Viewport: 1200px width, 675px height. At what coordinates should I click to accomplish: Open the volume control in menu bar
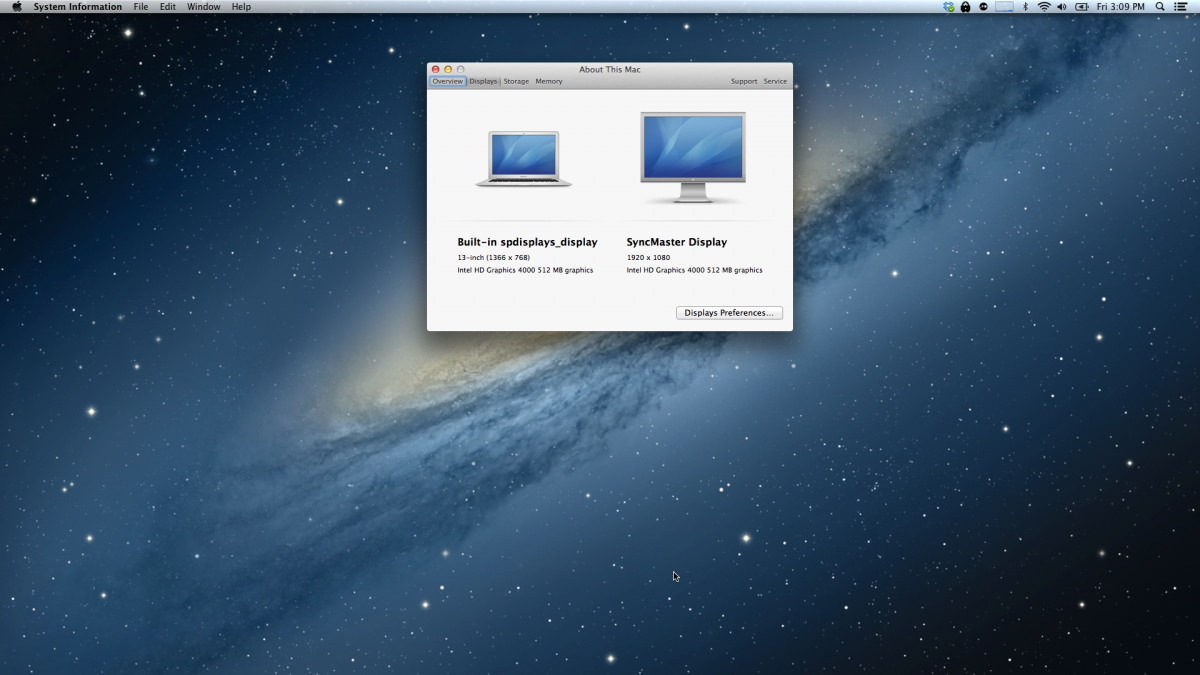coord(1061,7)
